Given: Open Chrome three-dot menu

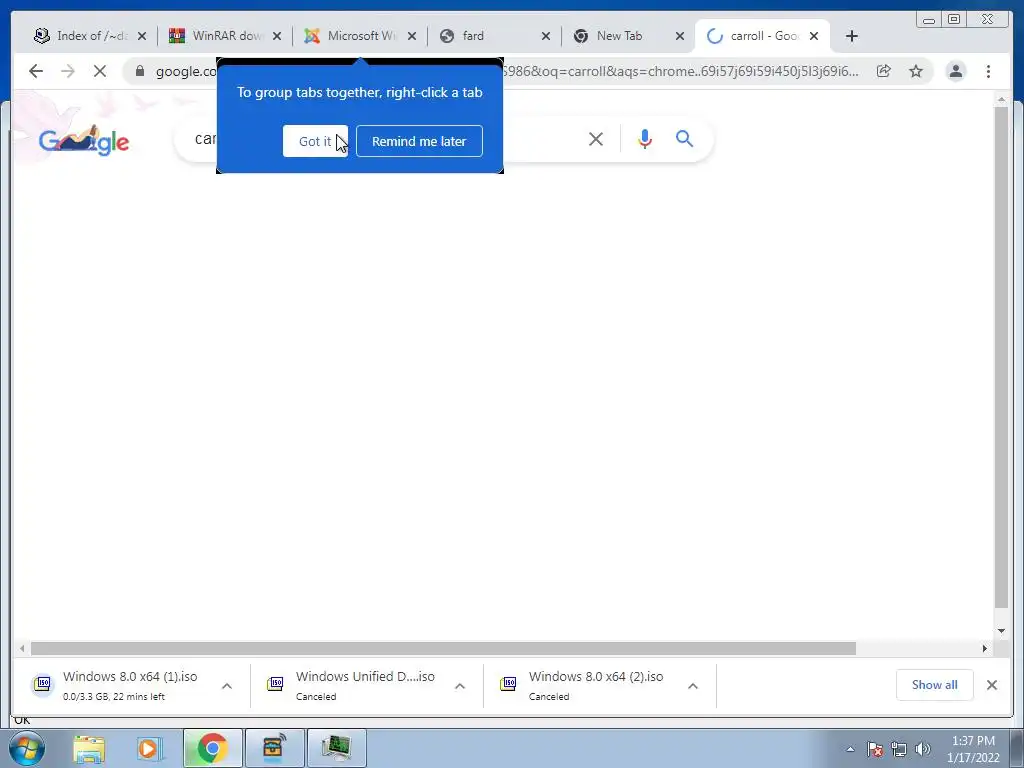Looking at the screenshot, I should pos(989,71).
